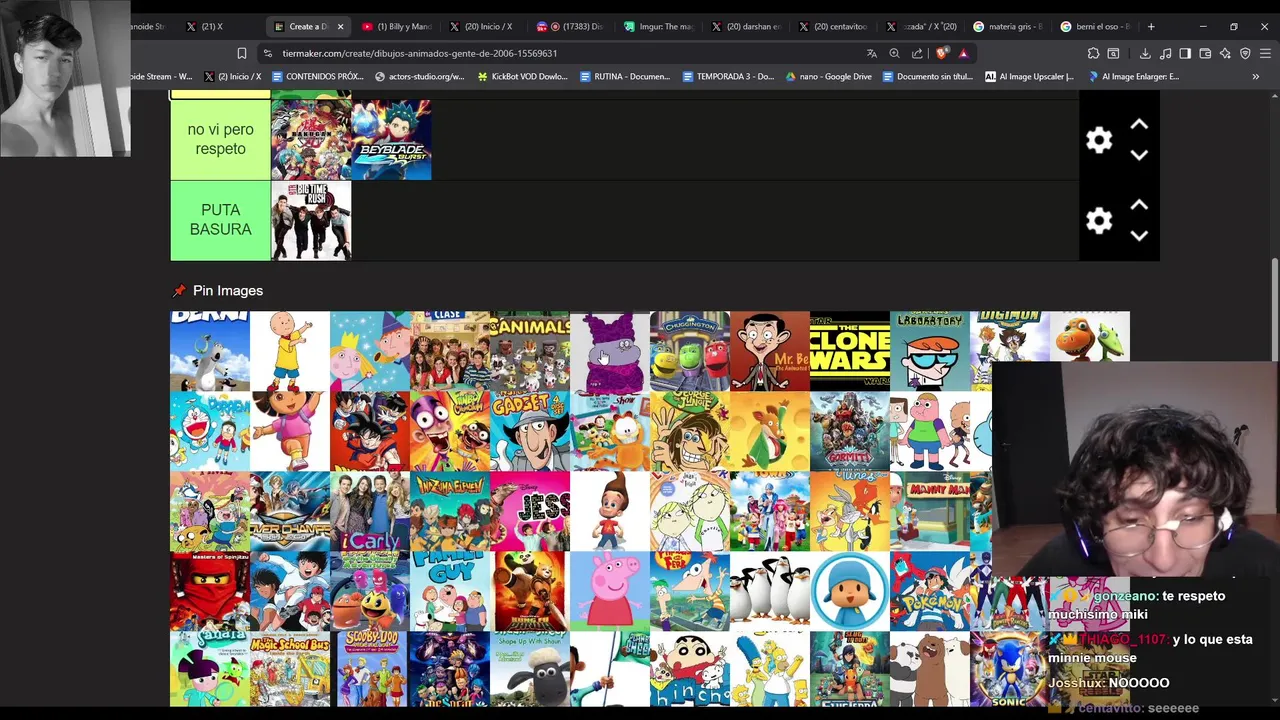Pick the Pocoyo image
1280x720 pixels.
[850, 591]
